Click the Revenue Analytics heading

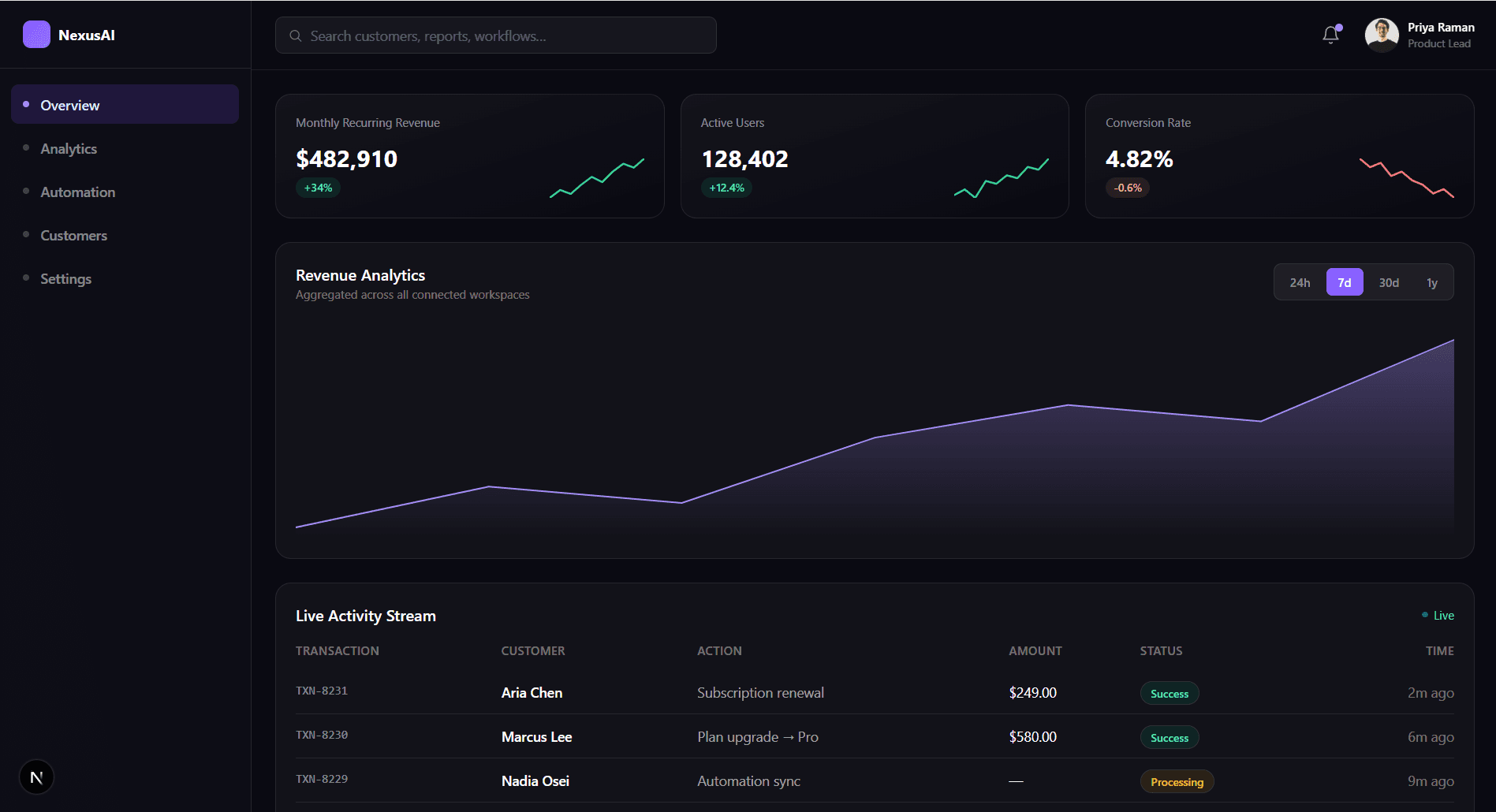coord(360,275)
